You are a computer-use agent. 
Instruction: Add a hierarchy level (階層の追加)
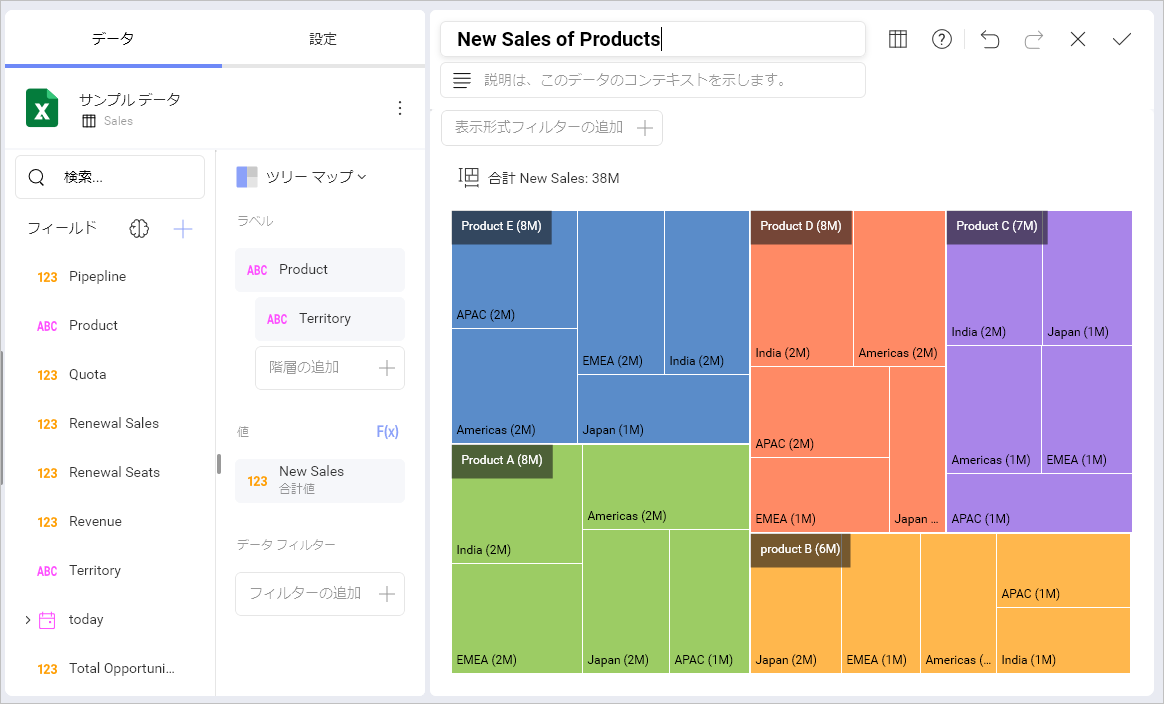[330, 368]
